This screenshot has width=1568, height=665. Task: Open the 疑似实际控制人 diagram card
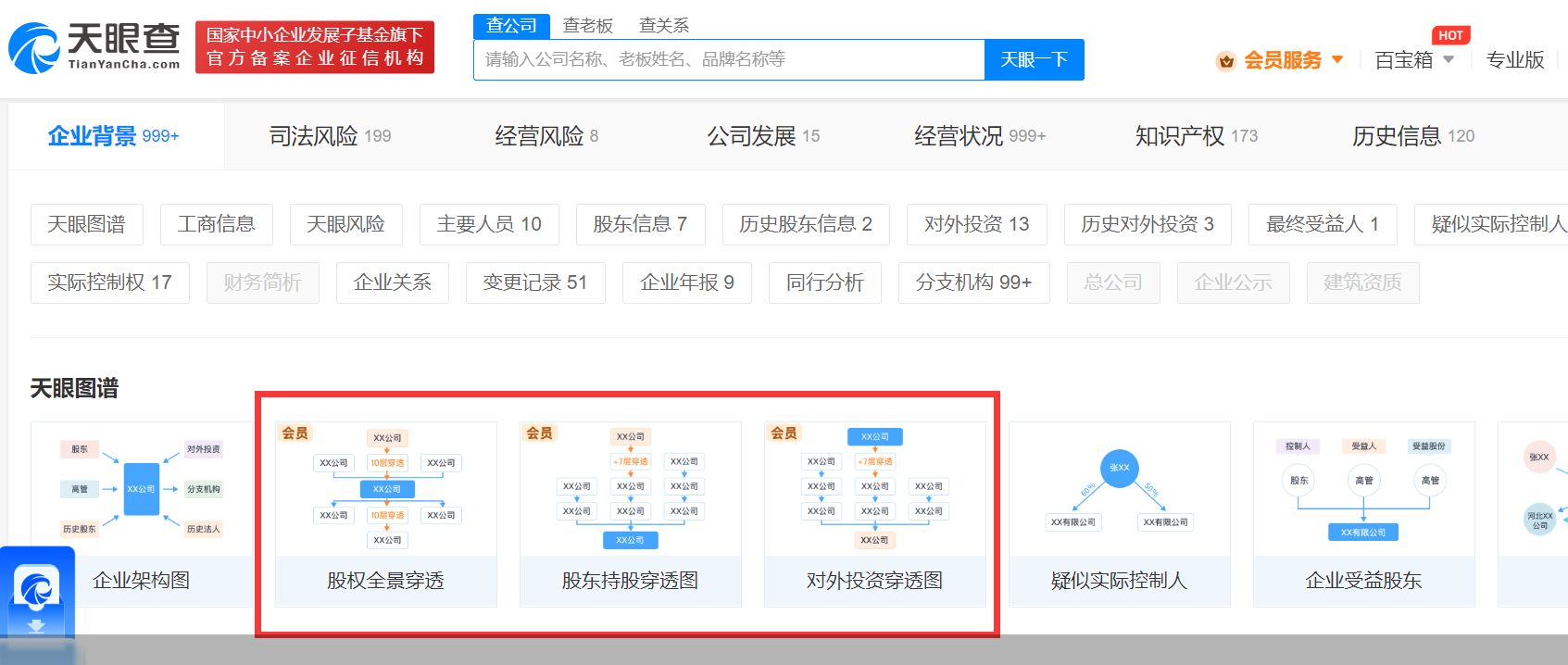click(1120, 515)
